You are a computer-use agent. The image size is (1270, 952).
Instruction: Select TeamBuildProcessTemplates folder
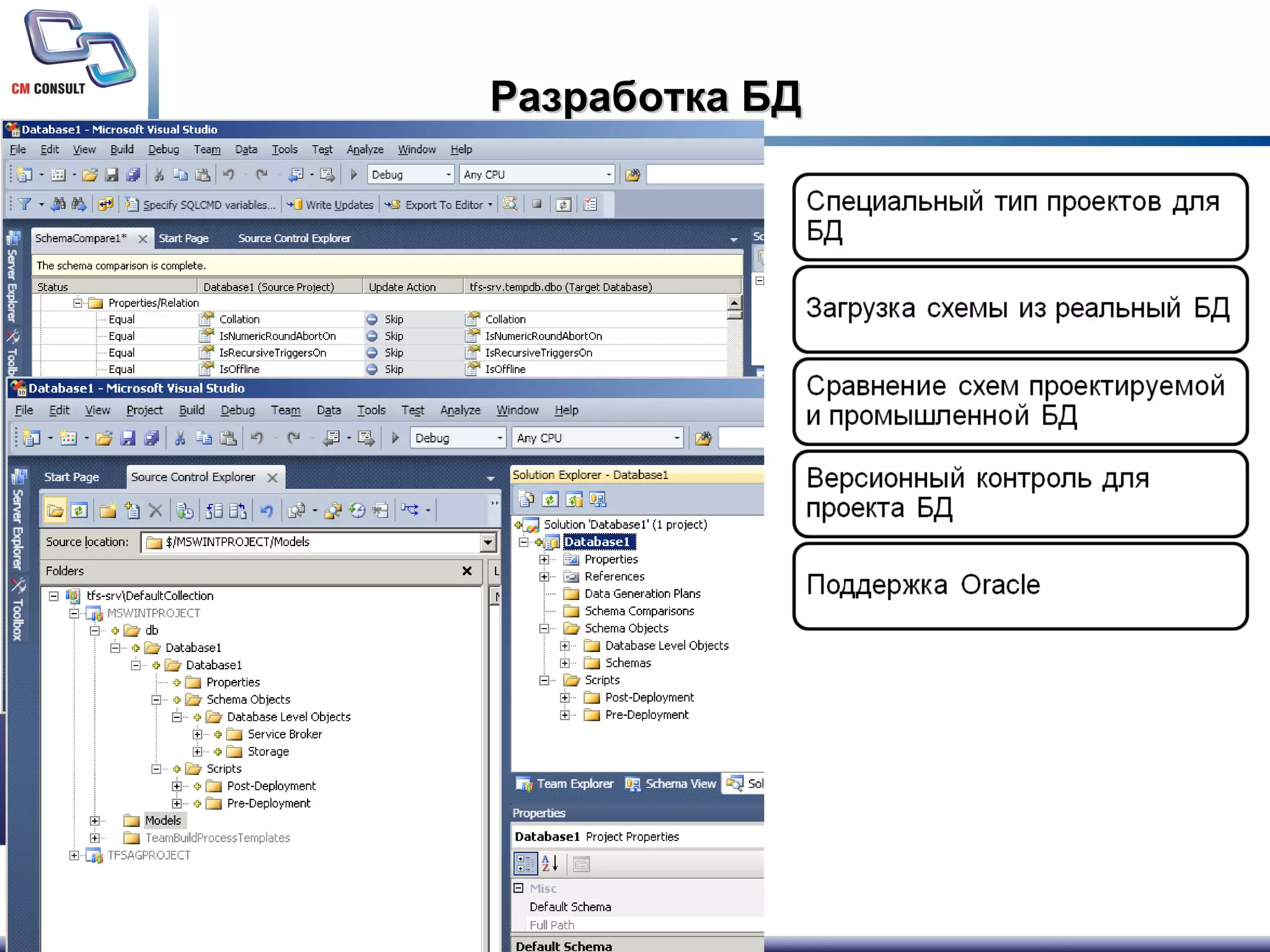coord(218,839)
